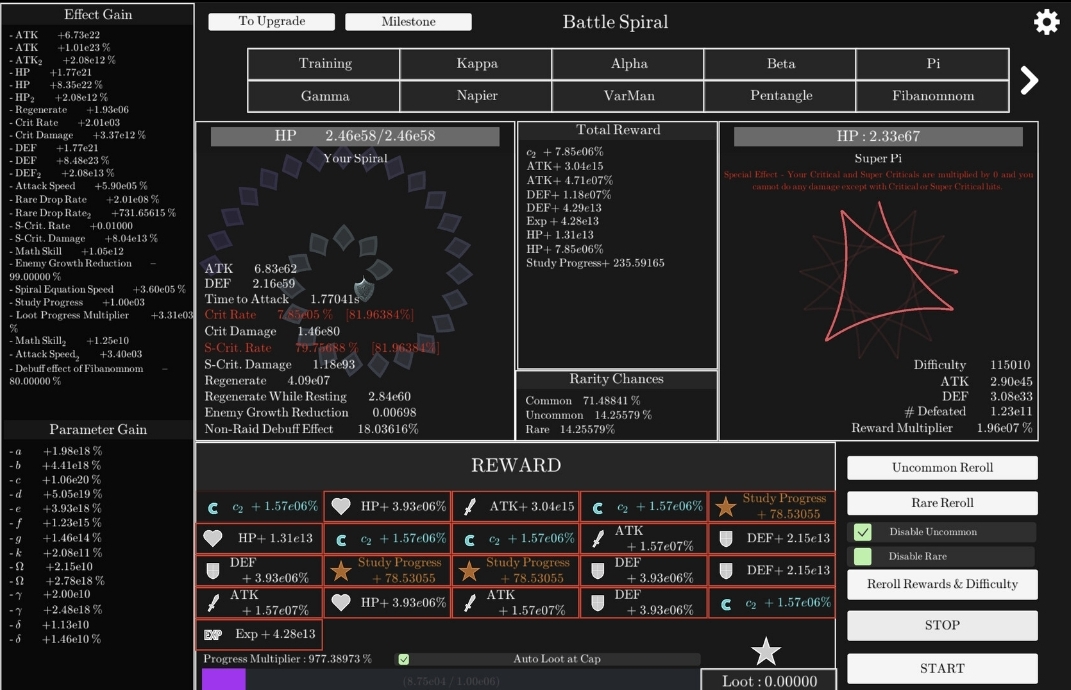The height and width of the screenshot is (690, 1071).
Task: Click Reroll Rewards & Difficulty button
Action: [942, 584]
